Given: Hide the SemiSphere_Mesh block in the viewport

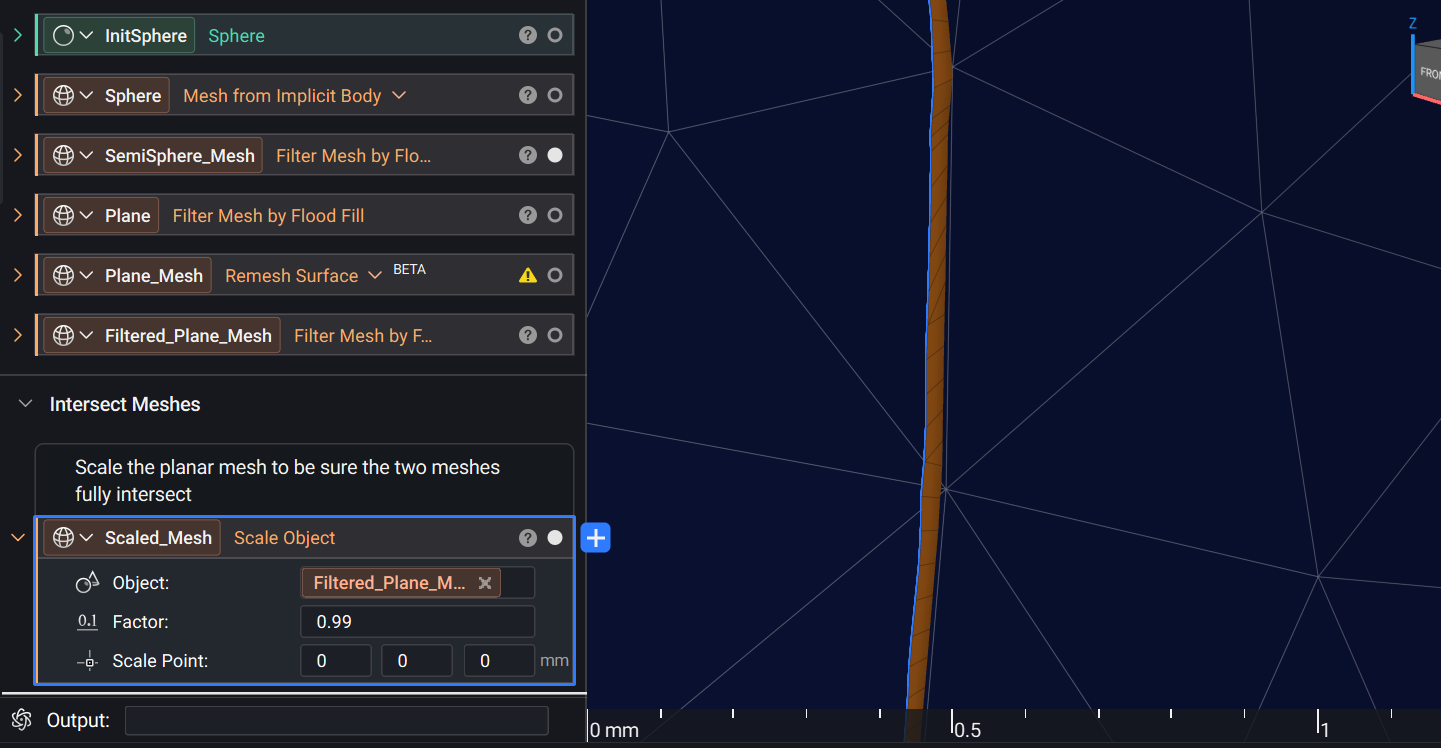Looking at the screenshot, I should pos(555,156).
